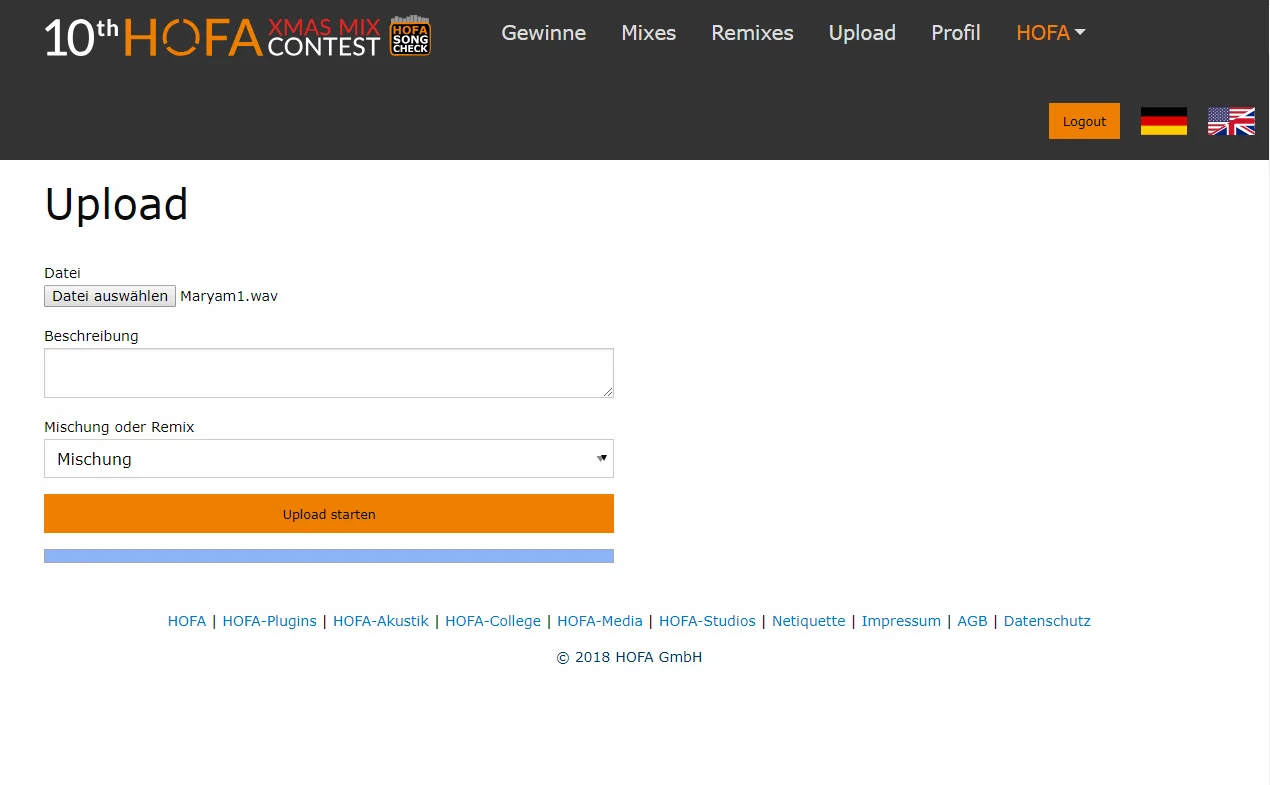Click the Datei field label
The width and height of the screenshot is (1270, 785).
[62, 273]
